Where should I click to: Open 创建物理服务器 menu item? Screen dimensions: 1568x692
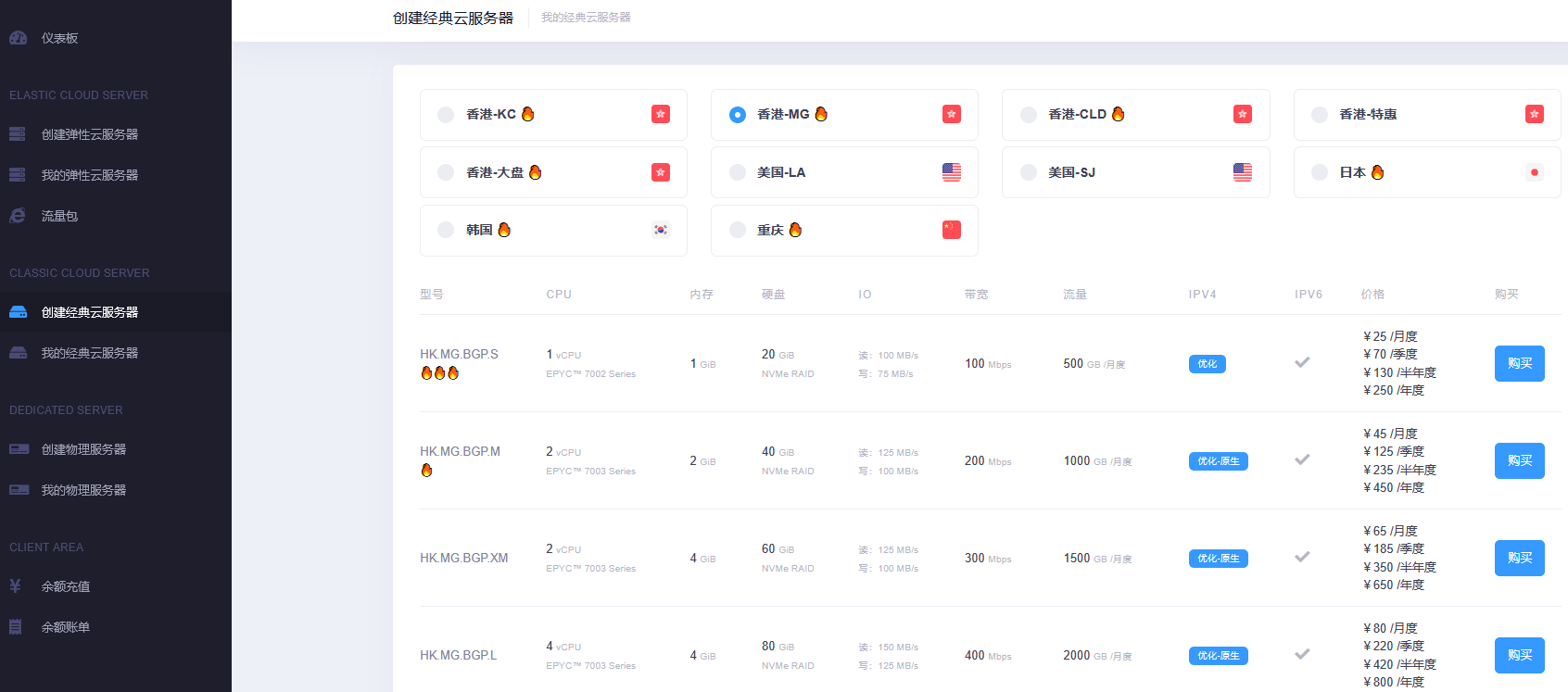pos(116,449)
